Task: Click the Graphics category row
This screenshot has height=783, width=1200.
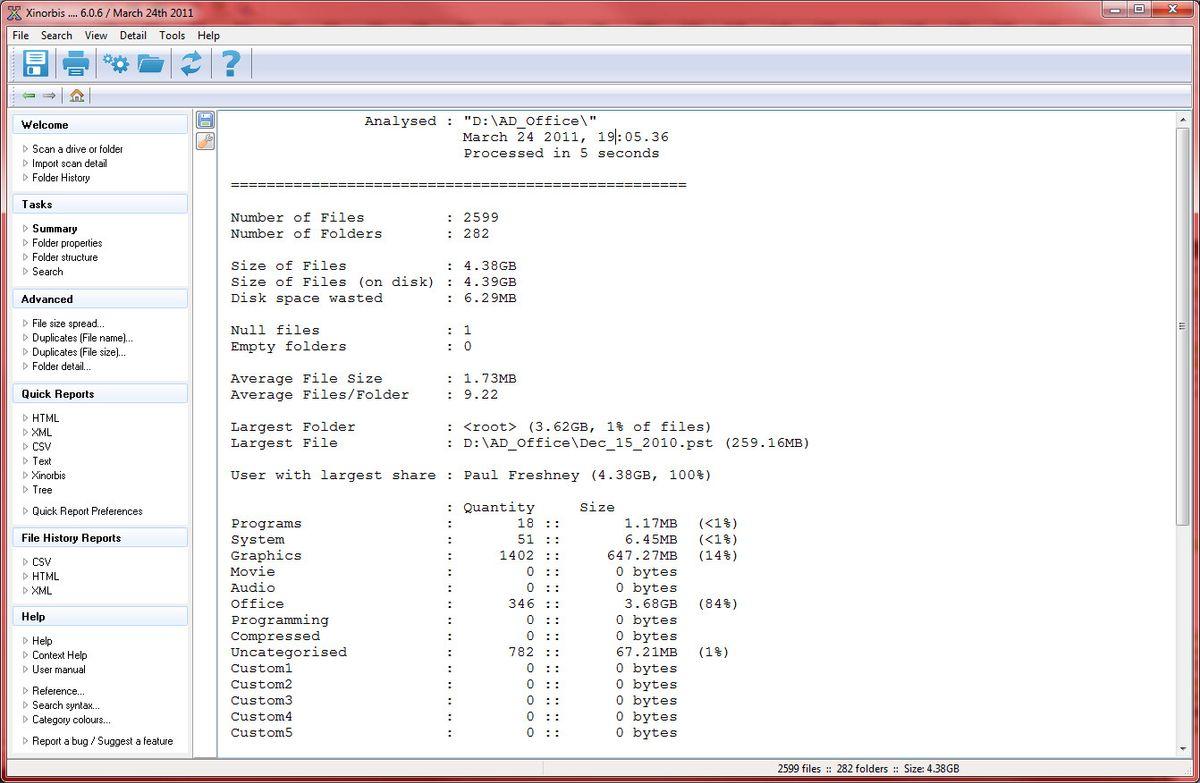Action: coord(484,556)
